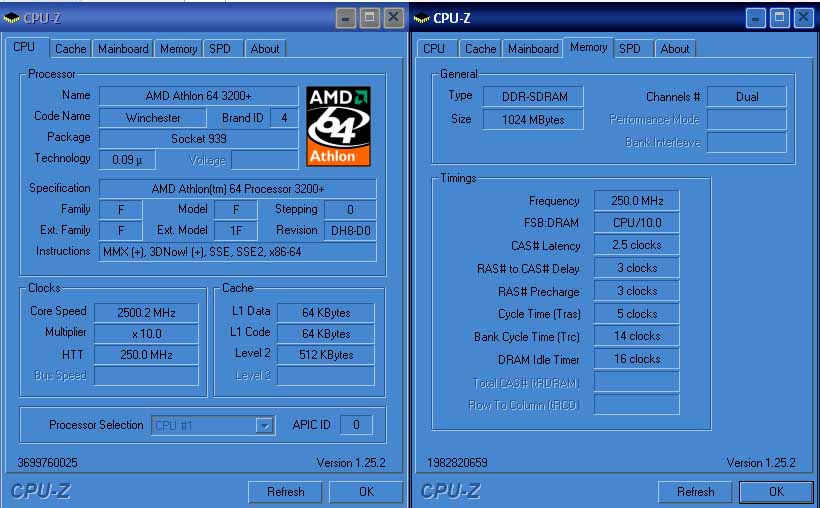Click the Revision value 'DH8-D0'
This screenshot has width=820, height=508.
(x=350, y=231)
